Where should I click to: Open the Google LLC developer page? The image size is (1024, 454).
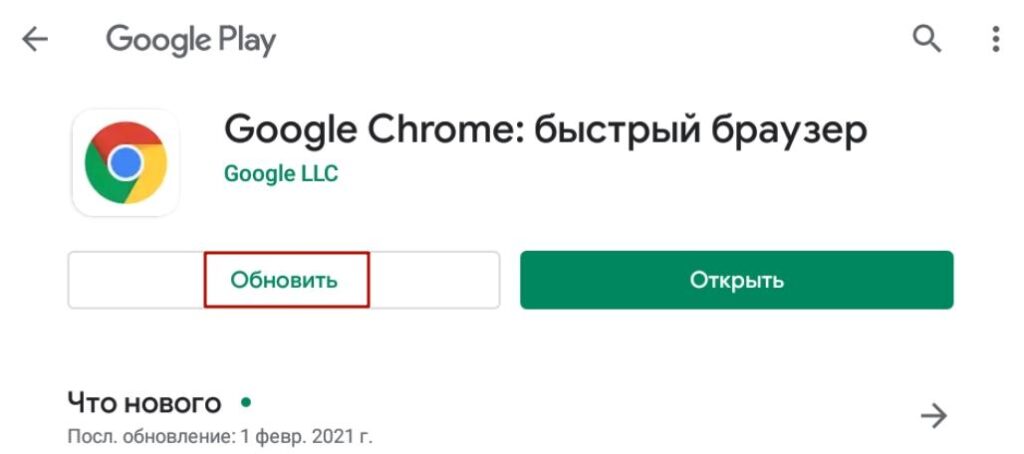coord(281,173)
